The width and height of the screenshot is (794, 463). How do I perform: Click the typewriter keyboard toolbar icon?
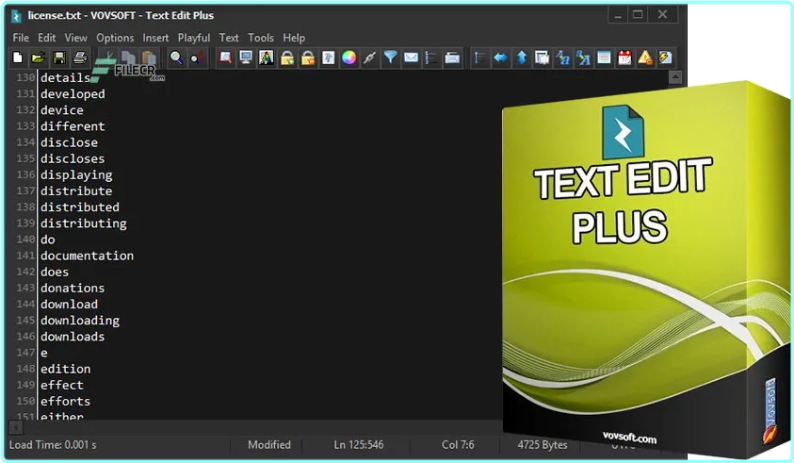coord(452,58)
